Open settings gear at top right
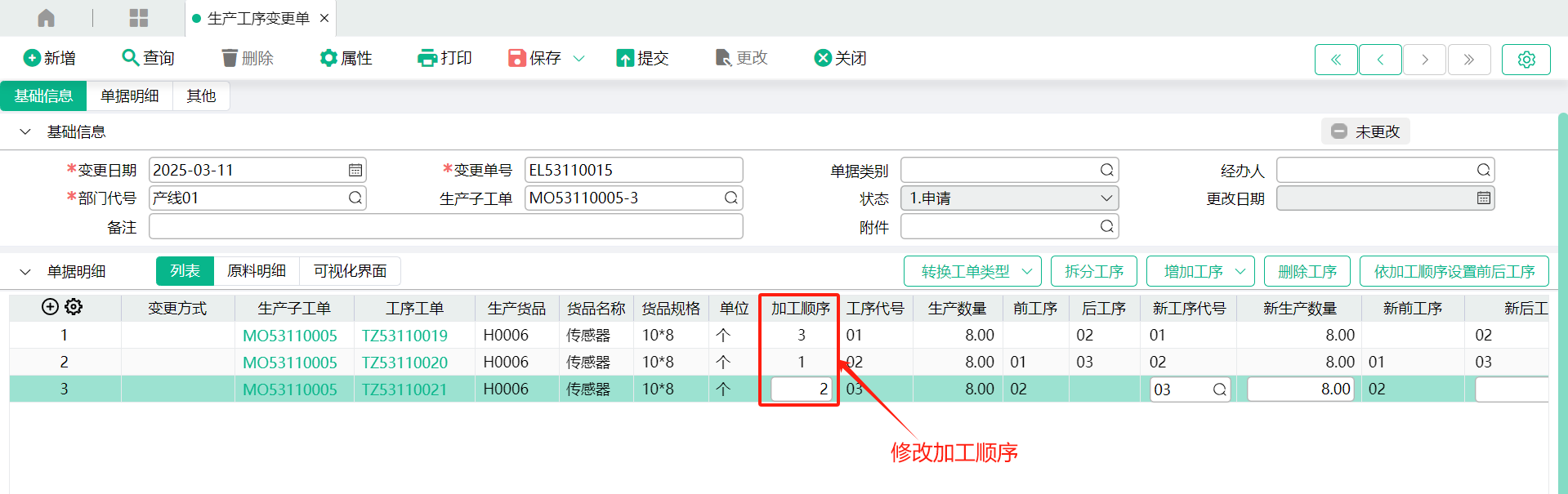This screenshot has height=494, width=1568. (x=1526, y=60)
